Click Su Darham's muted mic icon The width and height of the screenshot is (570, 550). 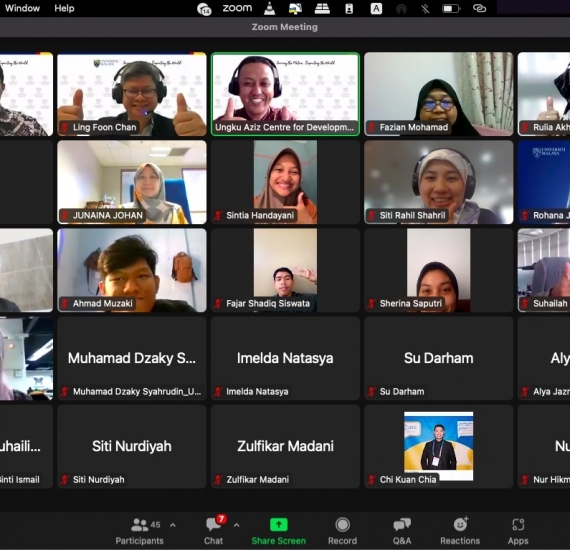point(372,392)
